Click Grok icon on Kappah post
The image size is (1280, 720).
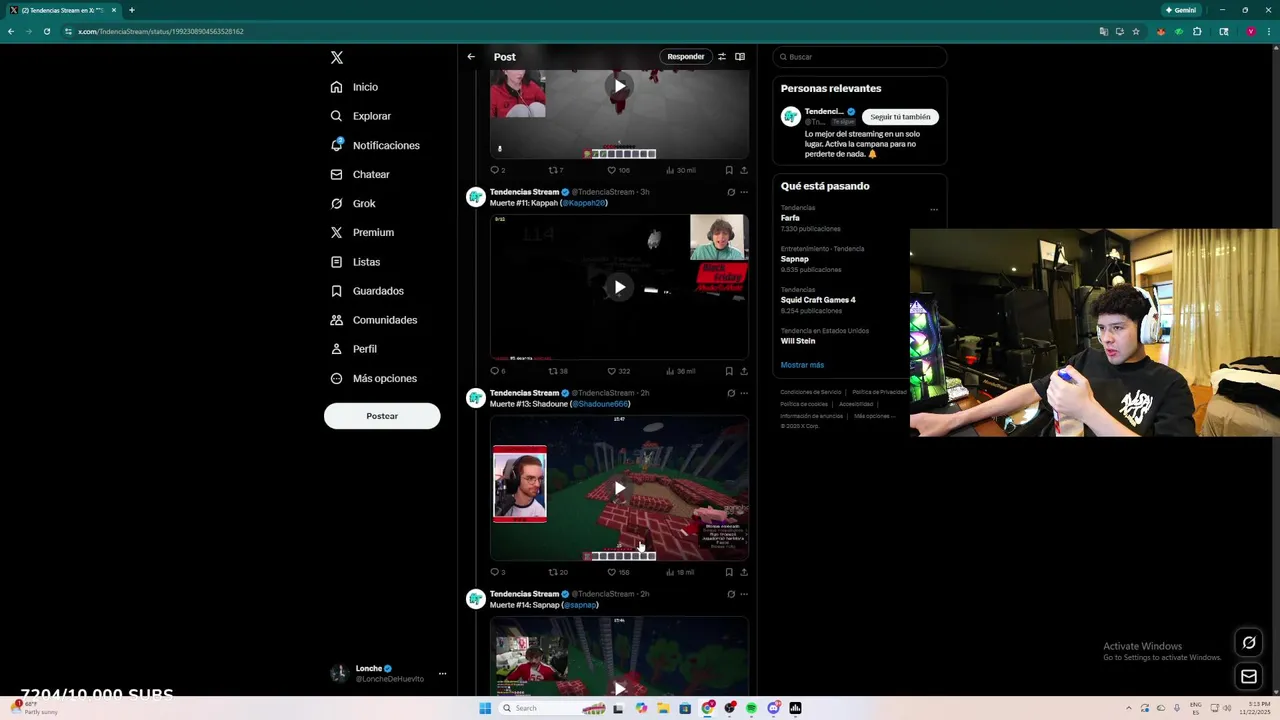(x=731, y=192)
